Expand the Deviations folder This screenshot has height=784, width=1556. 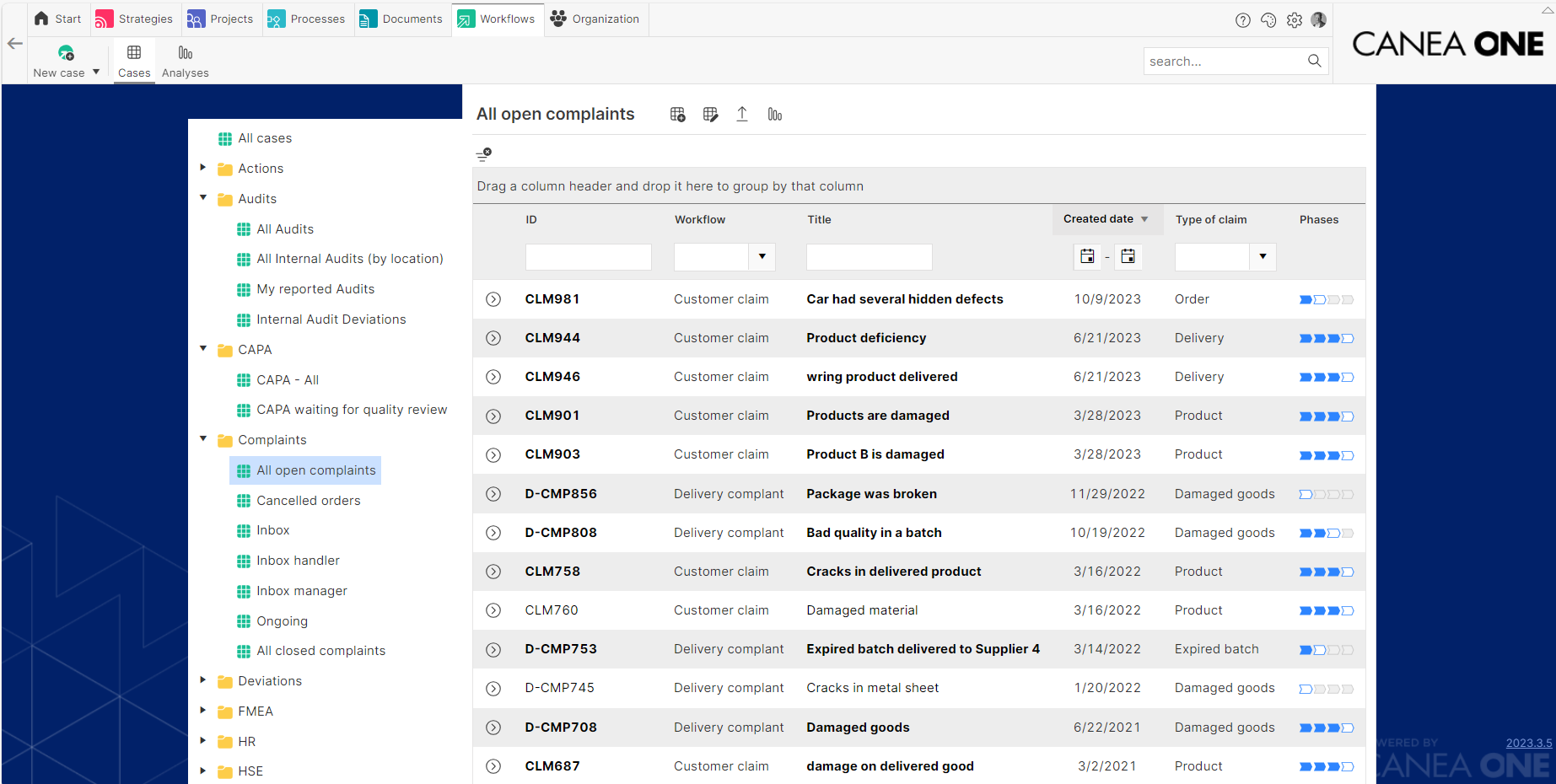(203, 680)
